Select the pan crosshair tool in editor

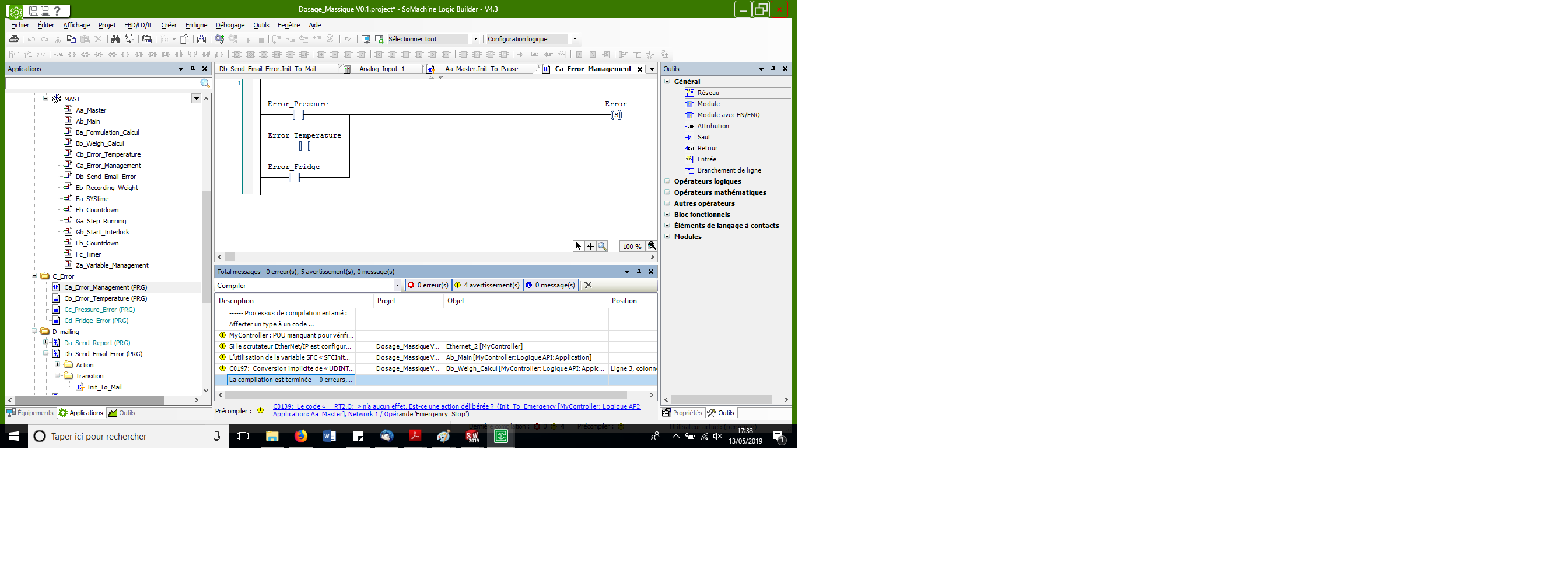click(x=590, y=247)
